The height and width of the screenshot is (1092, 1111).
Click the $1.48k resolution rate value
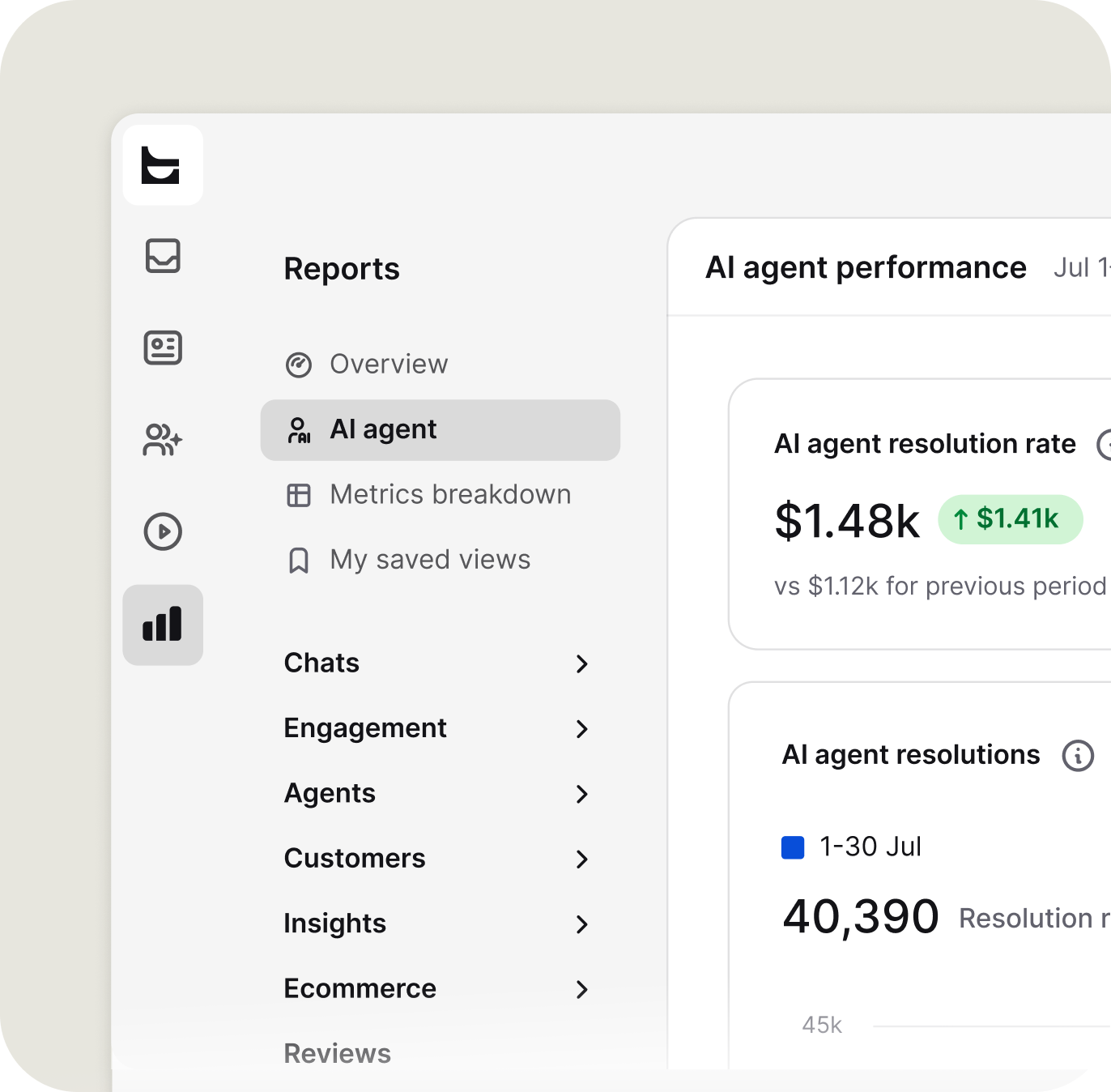[x=847, y=521]
